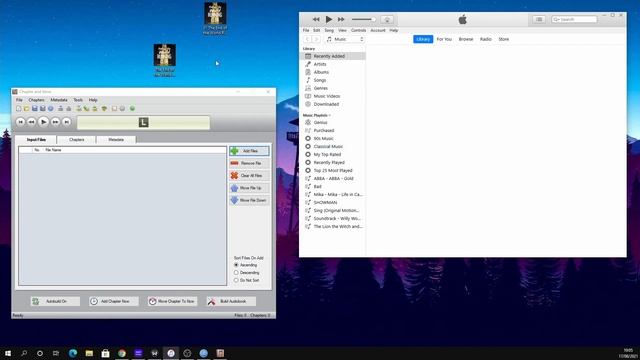Viewport: 640px width, 360px height.
Task: Click the iTunes forward navigation arrow
Action: 316,39
